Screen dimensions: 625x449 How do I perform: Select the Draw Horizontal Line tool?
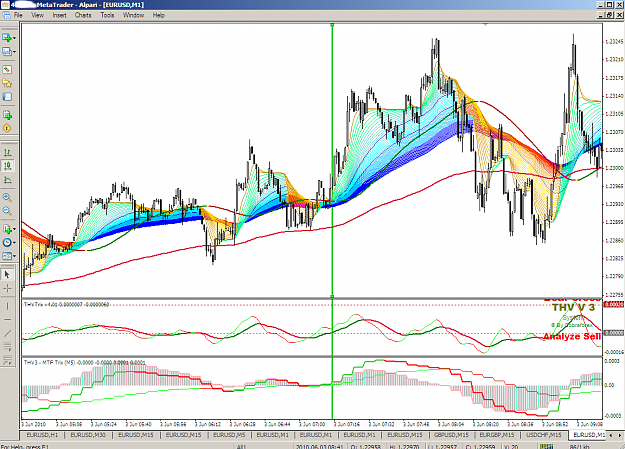tap(7, 320)
